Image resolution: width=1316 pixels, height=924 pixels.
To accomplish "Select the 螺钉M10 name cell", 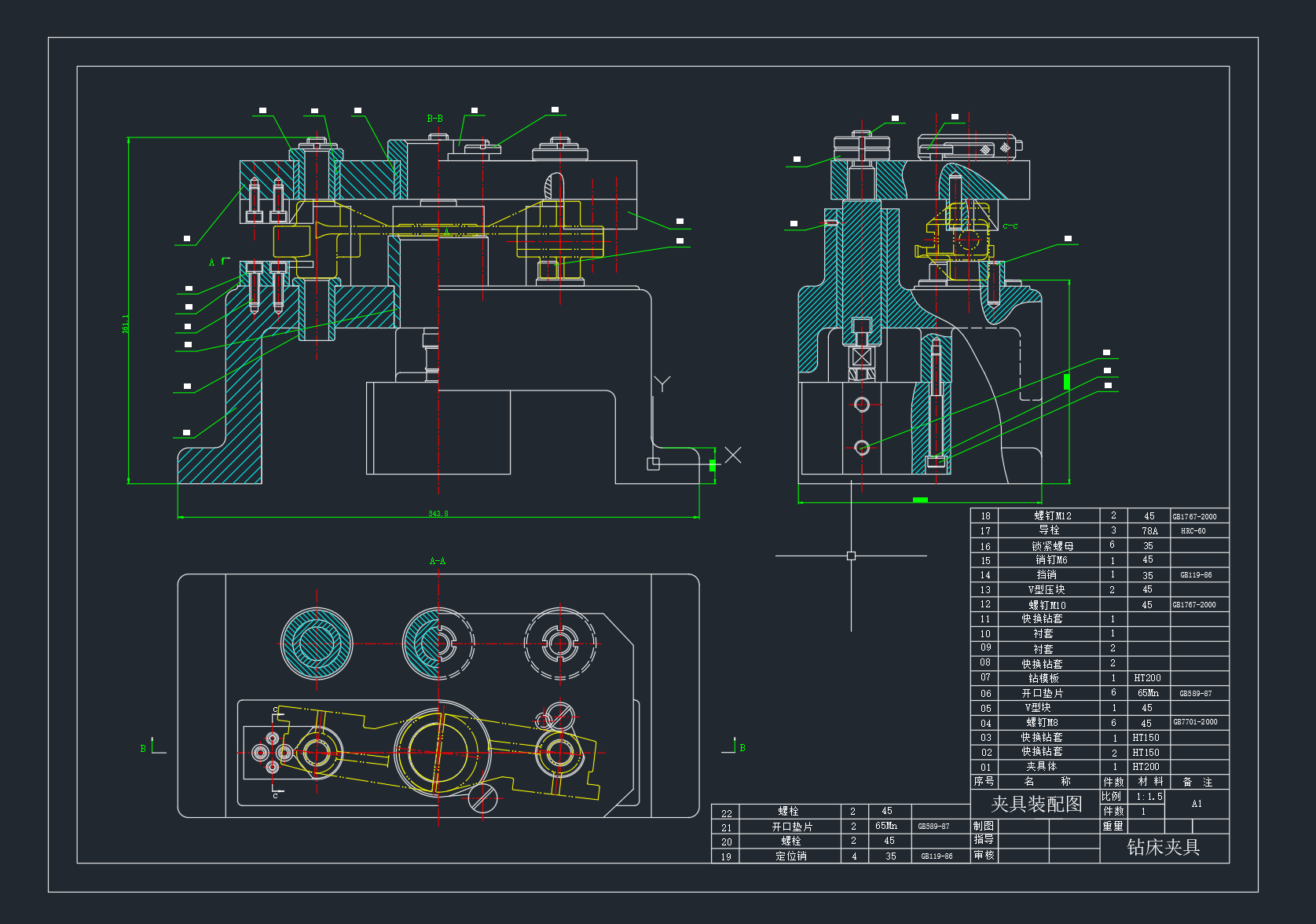I will pyautogui.click(x=1047, y=605).
